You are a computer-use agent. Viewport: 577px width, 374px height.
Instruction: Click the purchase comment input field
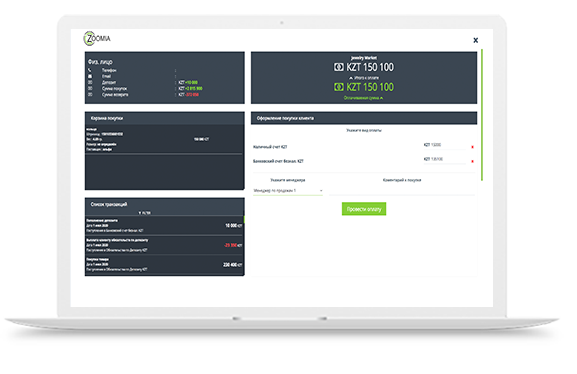coord(401,191)
